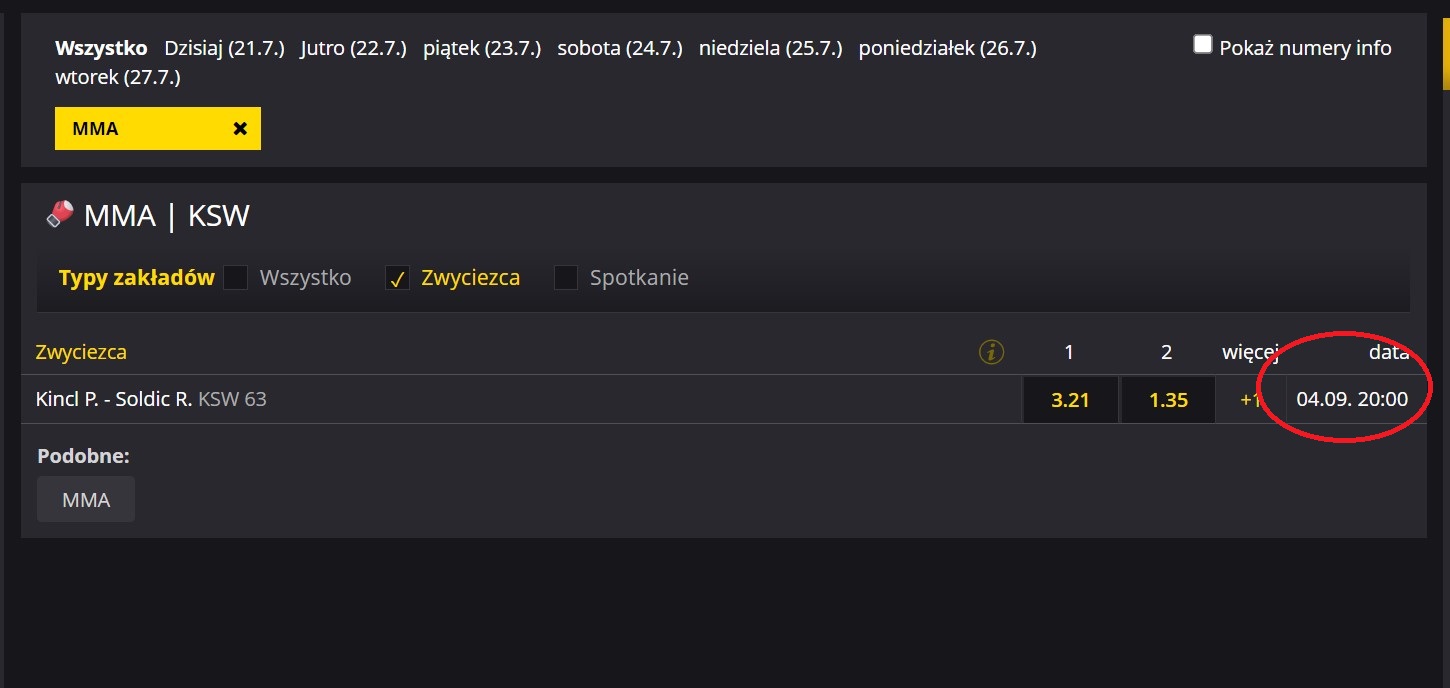The image size is (1450, 688).
Task: Bet on Soldic with odds 1.35
Action: coord(1168,400)
